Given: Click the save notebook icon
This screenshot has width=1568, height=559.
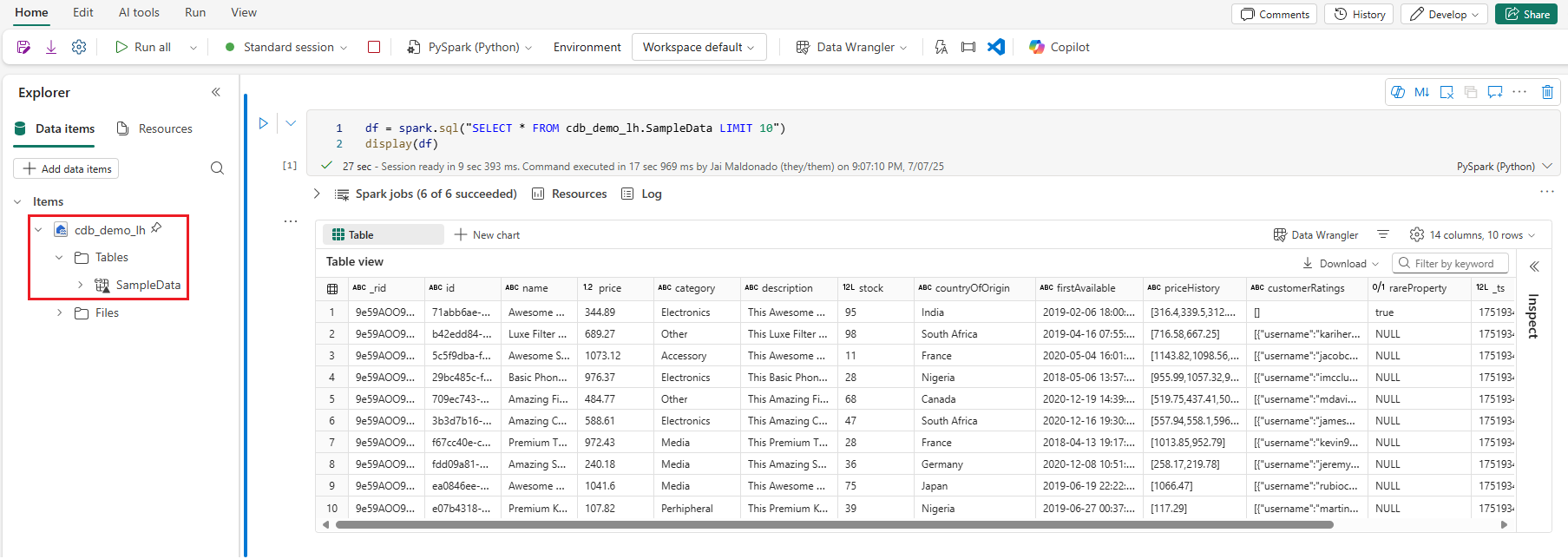Looking at the screenshot, I should [23, 47].
